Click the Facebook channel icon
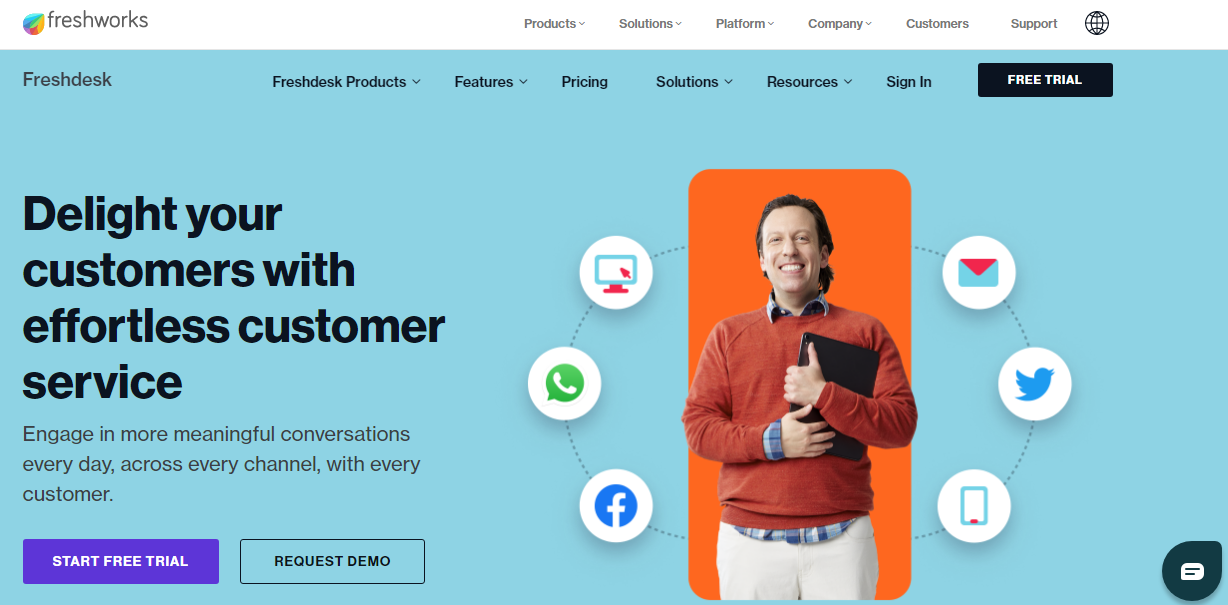 616,507
